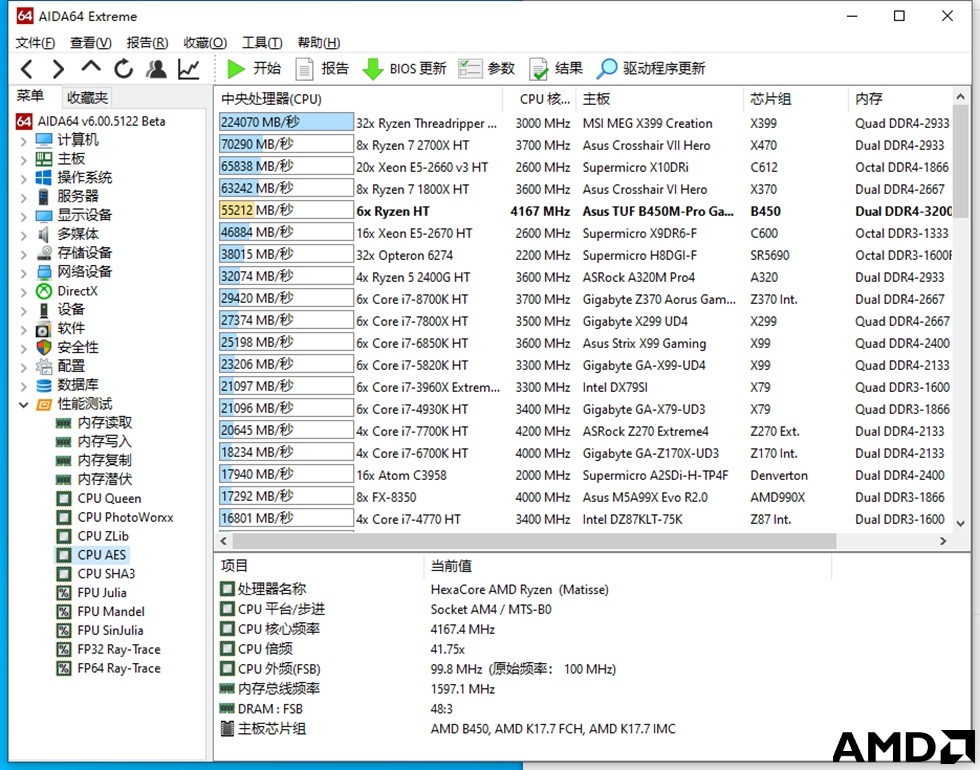Select CPU SHA3 benchmark
The height and width of the screenshot is (770, 980).
click(x=106, y=574)
